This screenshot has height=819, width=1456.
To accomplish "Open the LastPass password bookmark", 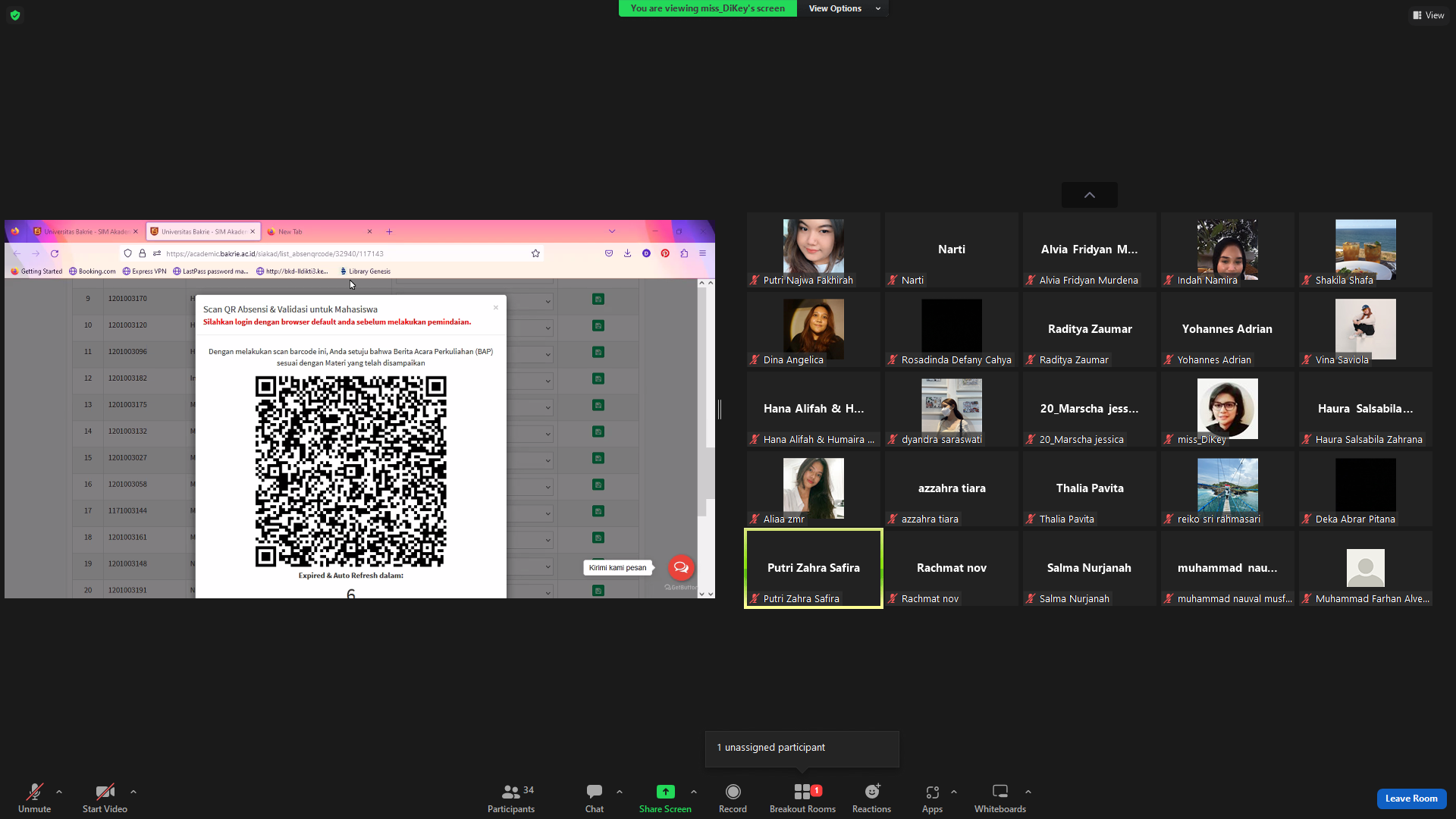I will [x=211, y=271].
